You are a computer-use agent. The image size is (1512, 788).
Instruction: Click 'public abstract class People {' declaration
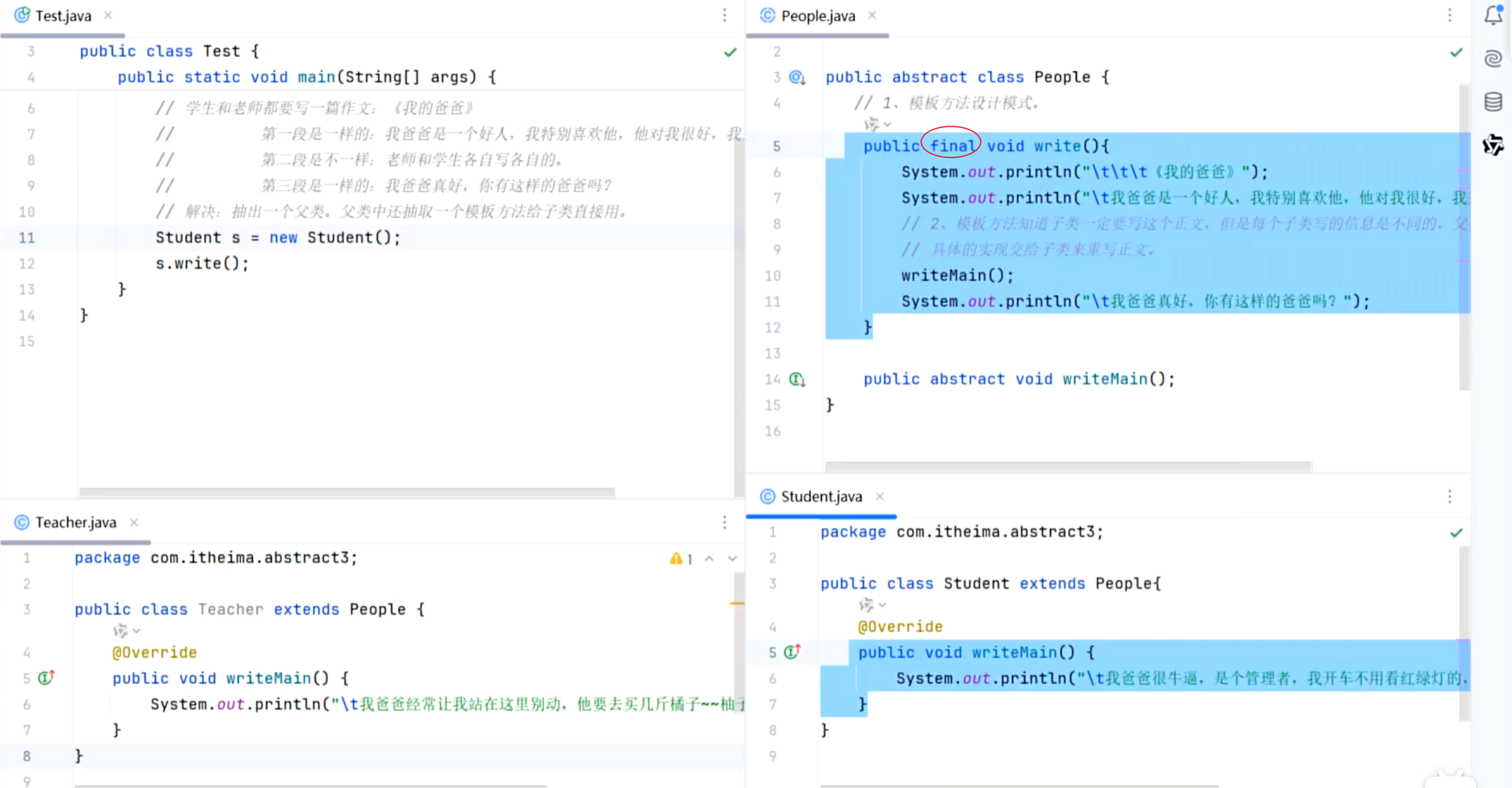click(968, 78)
